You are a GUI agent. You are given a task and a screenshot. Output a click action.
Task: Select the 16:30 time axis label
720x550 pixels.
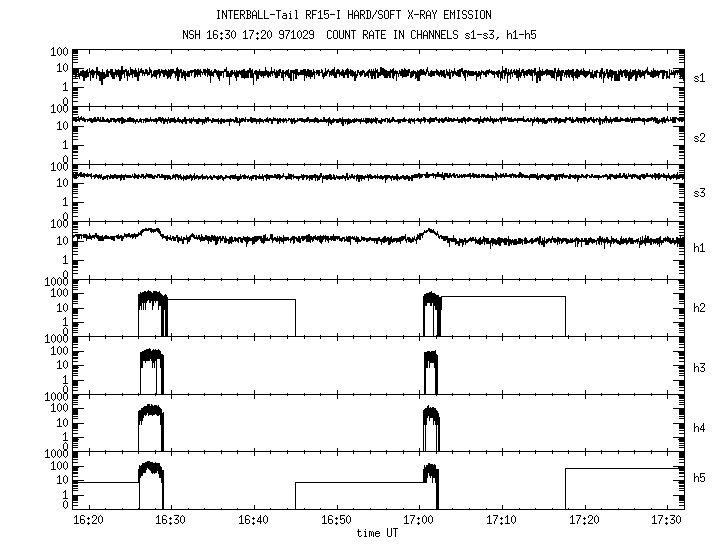tap(170, 521)
